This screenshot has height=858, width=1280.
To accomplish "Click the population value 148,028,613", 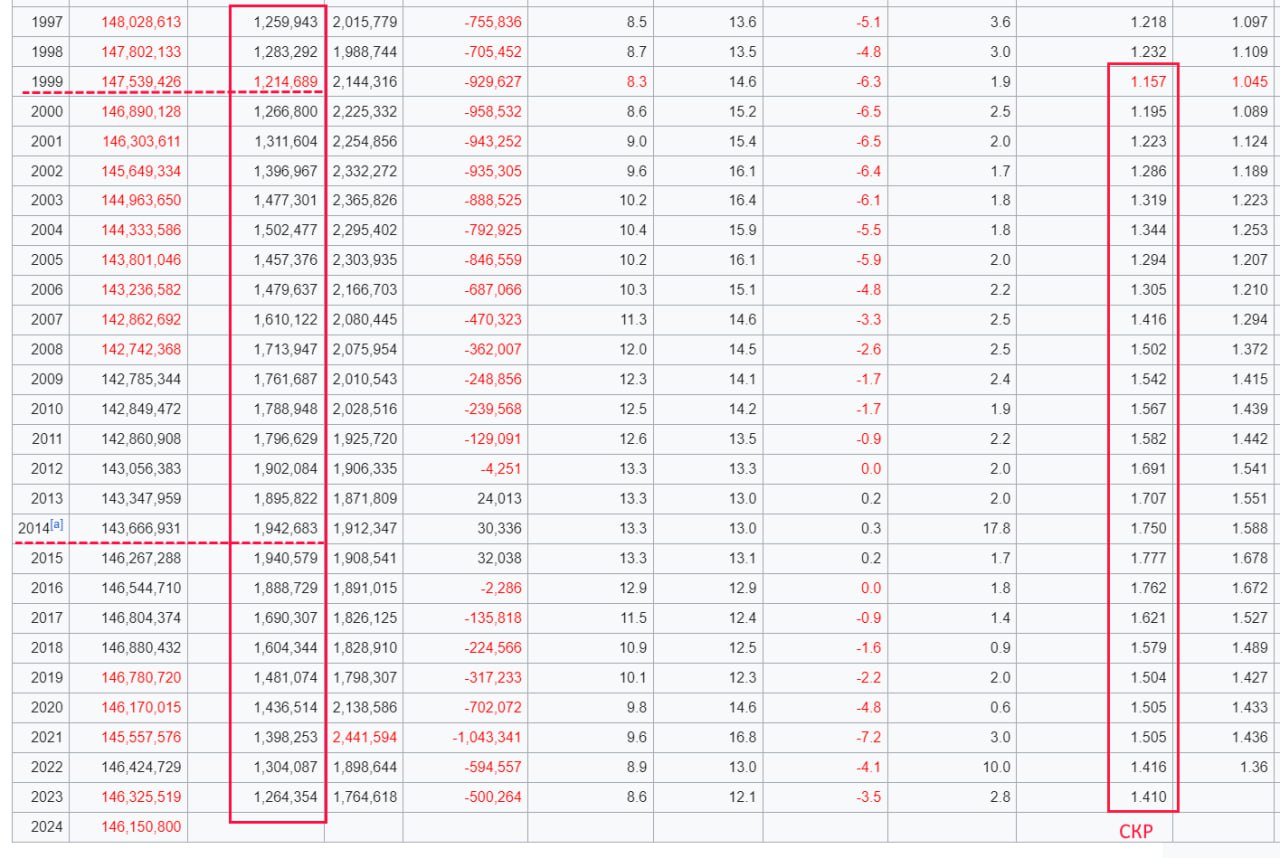I will [141, 22].
